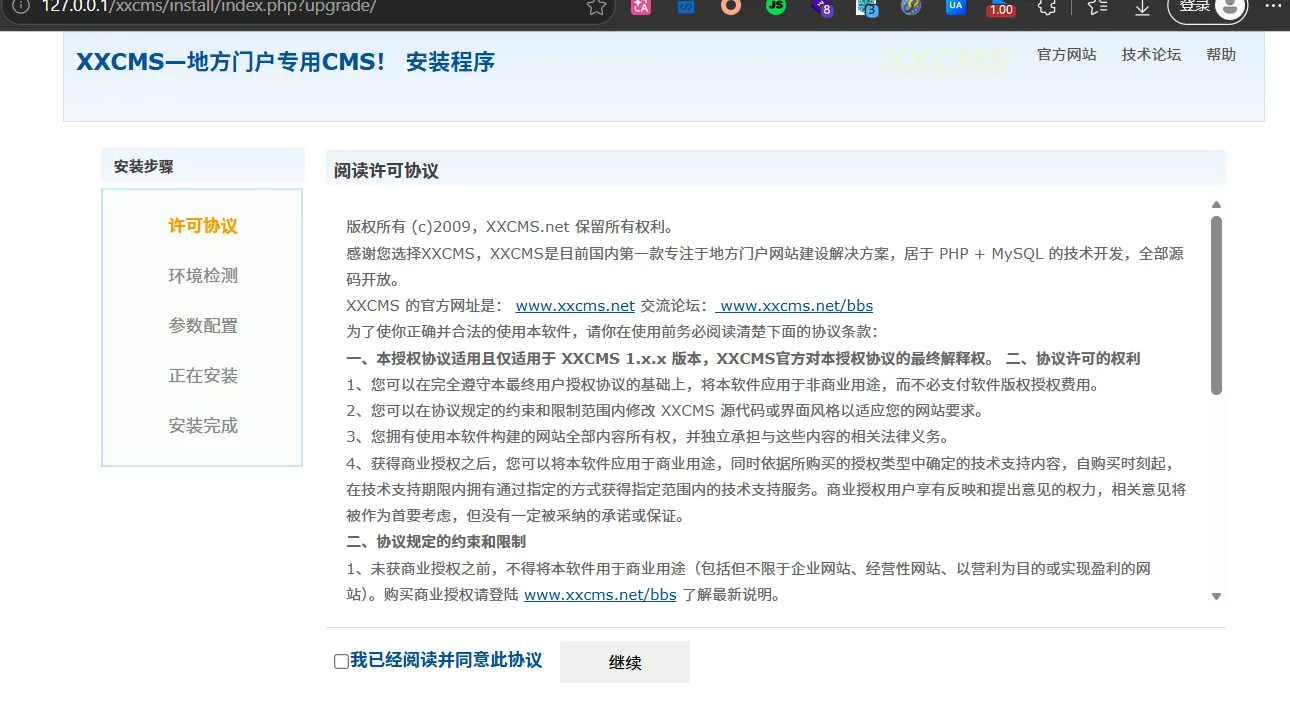Open the 技术论坛 link in header
This screenshot has width=1290, height=726.
[x=1151, y=54]
